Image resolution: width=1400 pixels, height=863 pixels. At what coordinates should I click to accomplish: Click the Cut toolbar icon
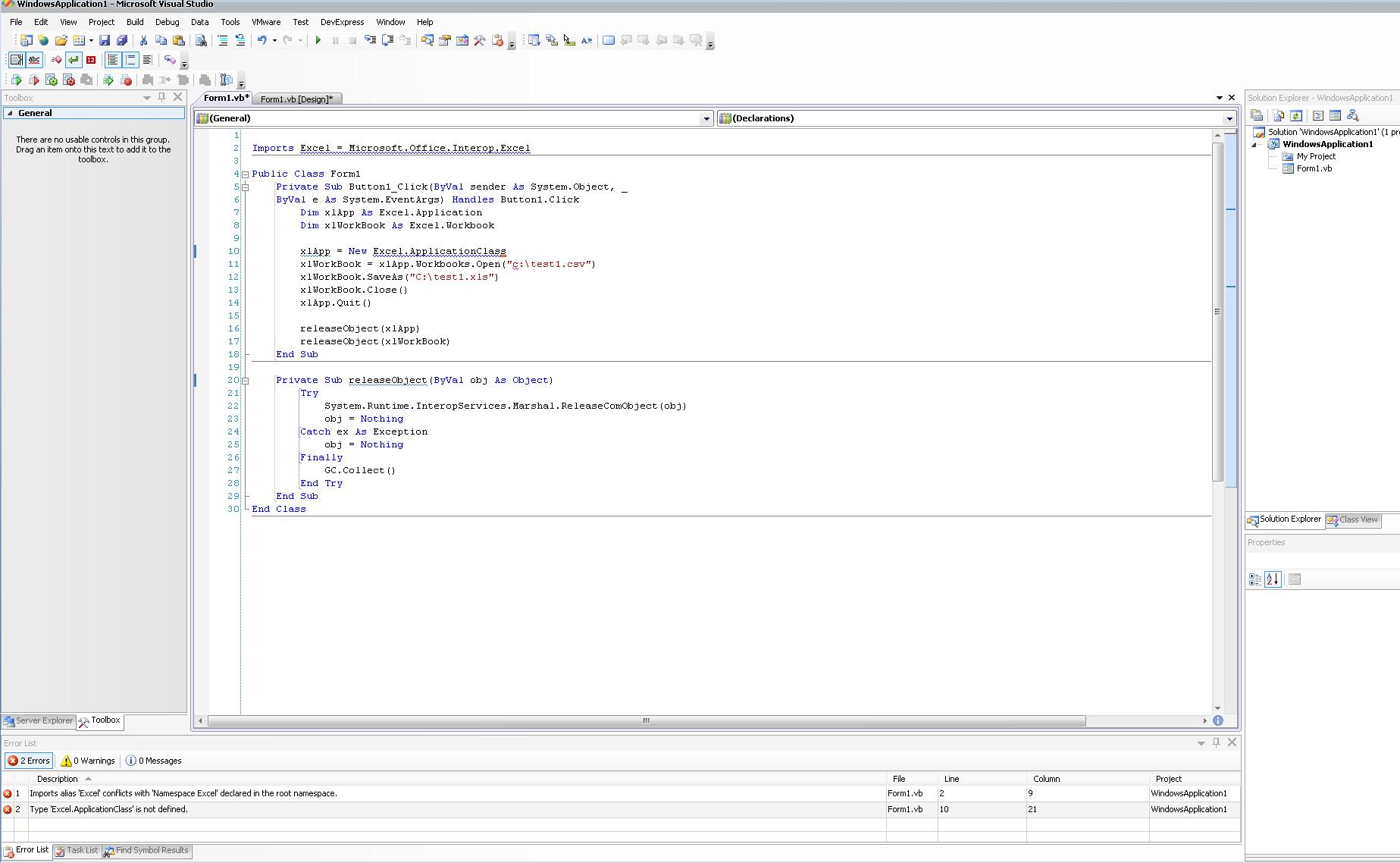(143, 40)
